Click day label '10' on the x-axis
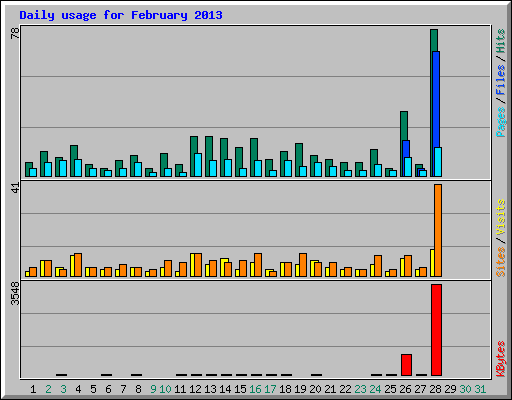Viewport: 512px width, 400px height. tap(165, 389)
